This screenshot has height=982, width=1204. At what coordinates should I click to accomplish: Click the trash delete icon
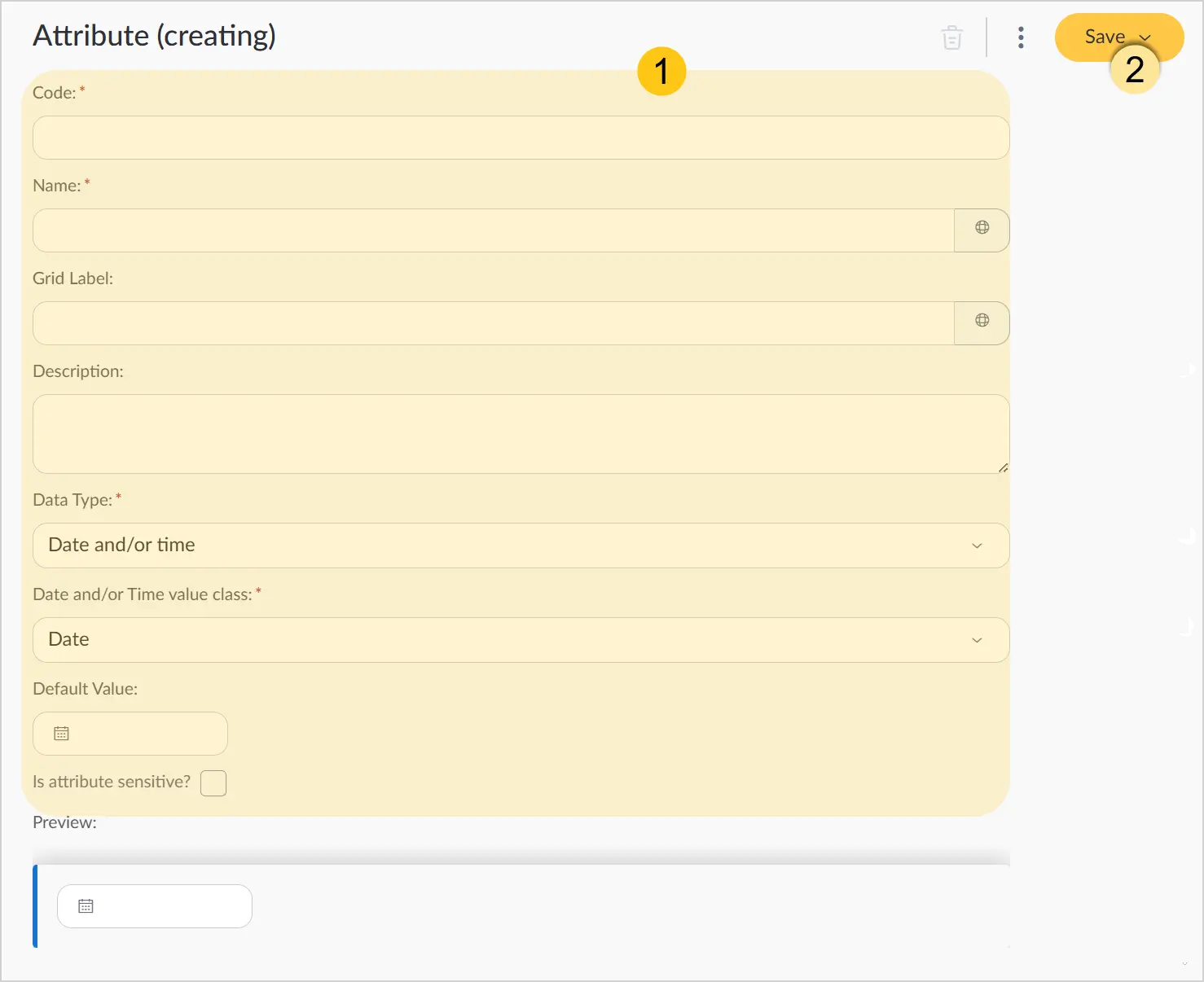[951, 37]
